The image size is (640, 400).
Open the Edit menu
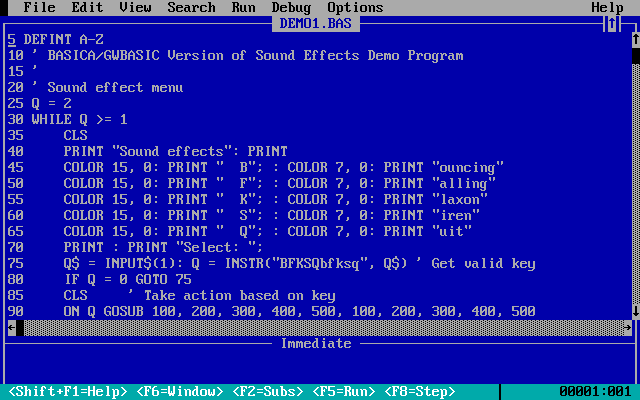[x=87, y=8]
